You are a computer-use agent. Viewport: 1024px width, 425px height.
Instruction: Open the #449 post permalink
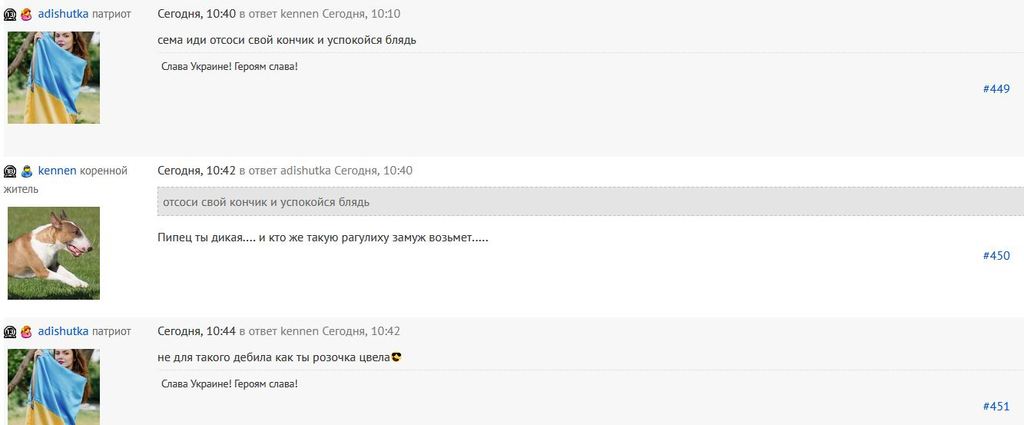[x=996, y=89]
